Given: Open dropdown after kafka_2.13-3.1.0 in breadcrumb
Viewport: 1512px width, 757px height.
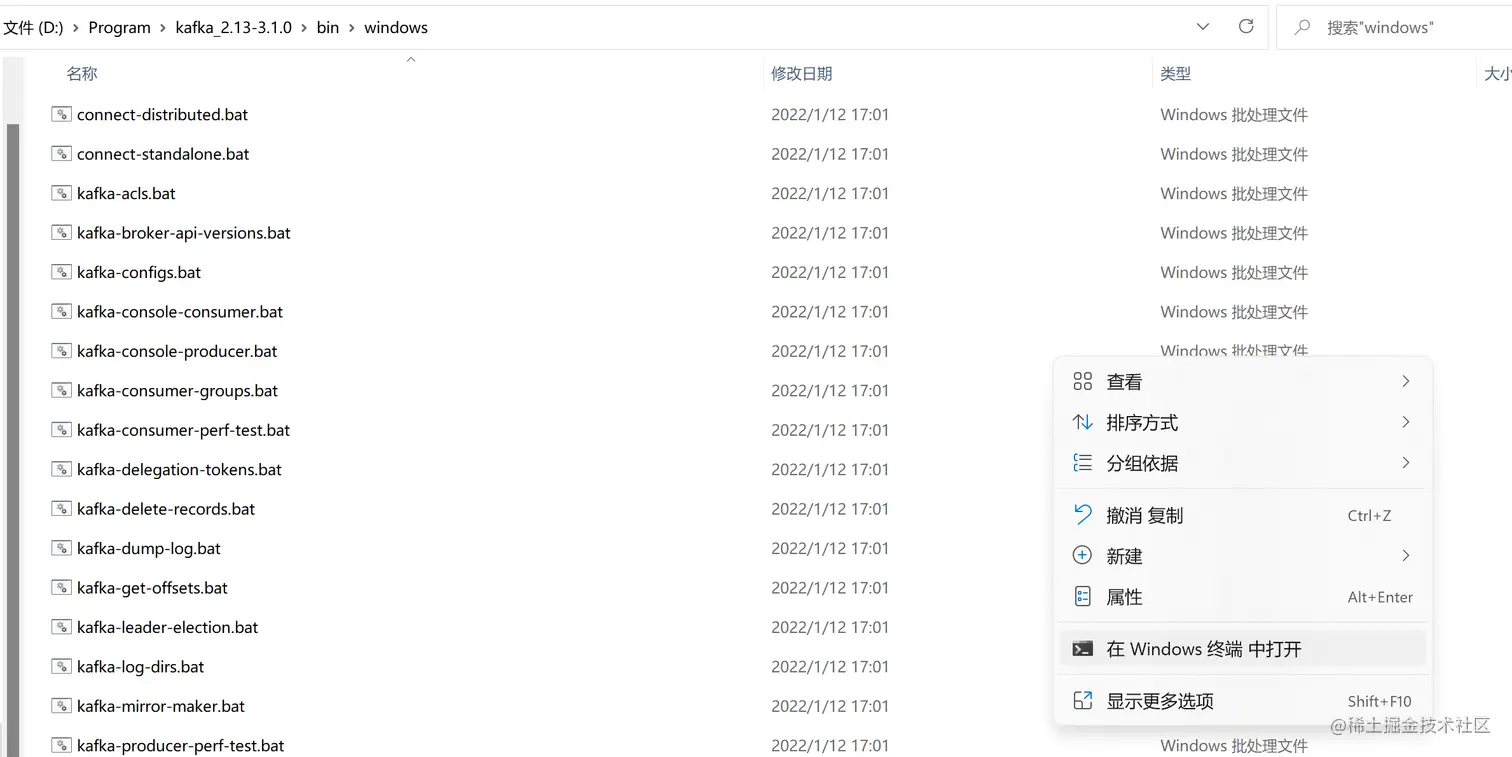Looking at the screenshot, I should tap(304, 28).
